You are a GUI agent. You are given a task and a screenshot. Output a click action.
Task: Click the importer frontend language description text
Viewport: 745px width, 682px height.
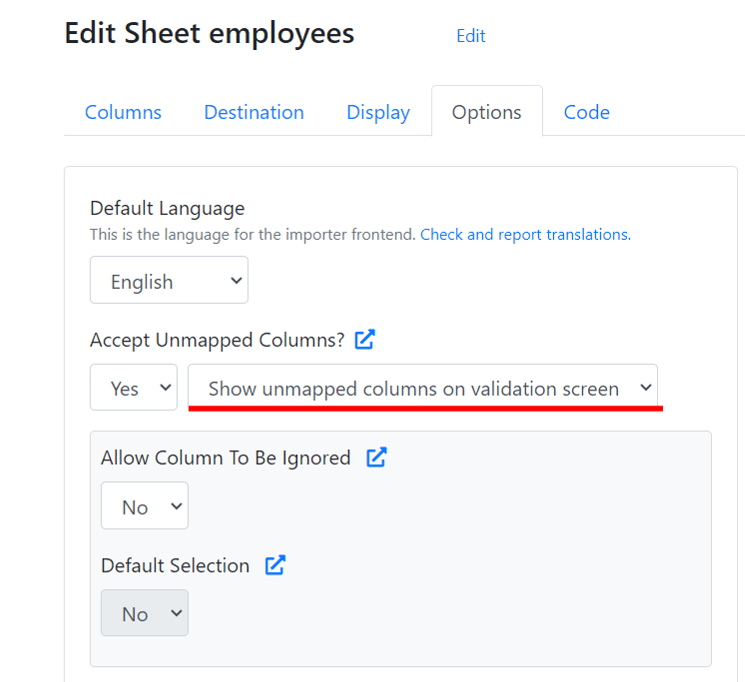(x=253, y=234)
